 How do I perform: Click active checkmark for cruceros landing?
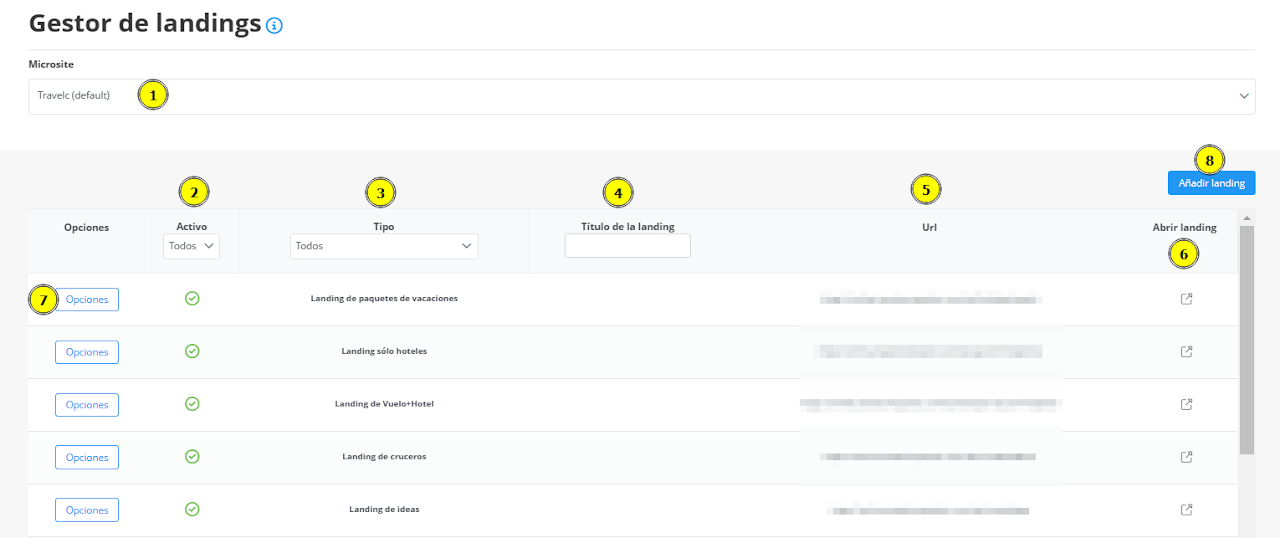coord(192,457)
